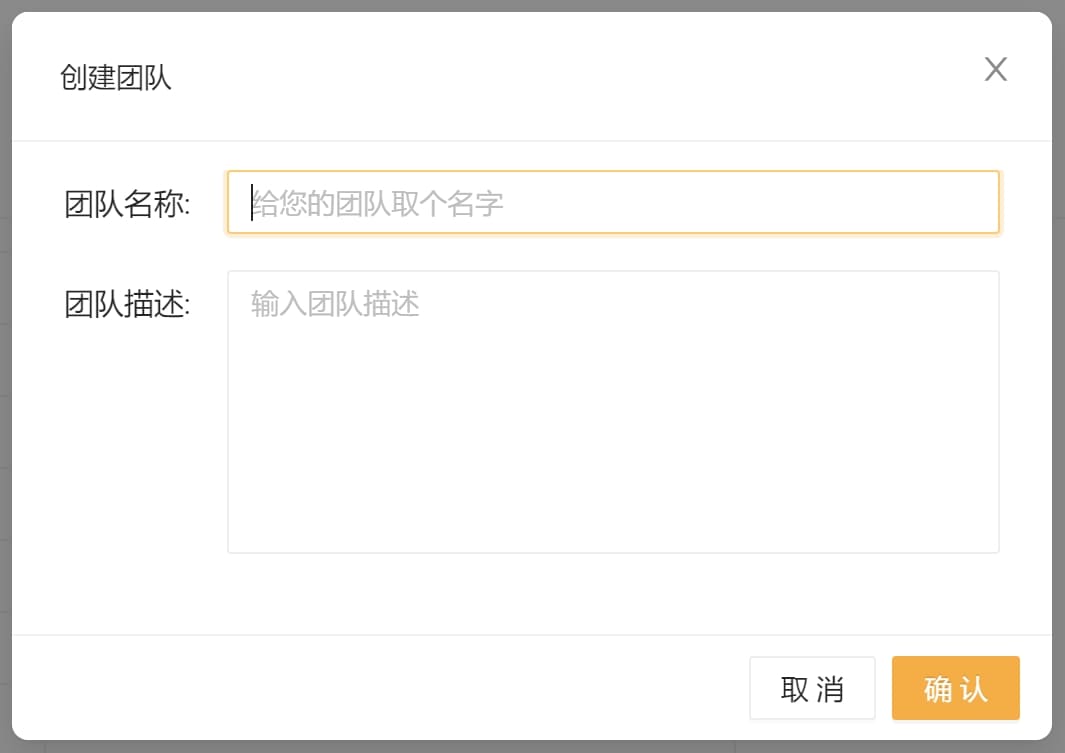Screen dimensions: 1065x753
Task: Click the 创建团队 dialog title
Action: coord(116,78)
